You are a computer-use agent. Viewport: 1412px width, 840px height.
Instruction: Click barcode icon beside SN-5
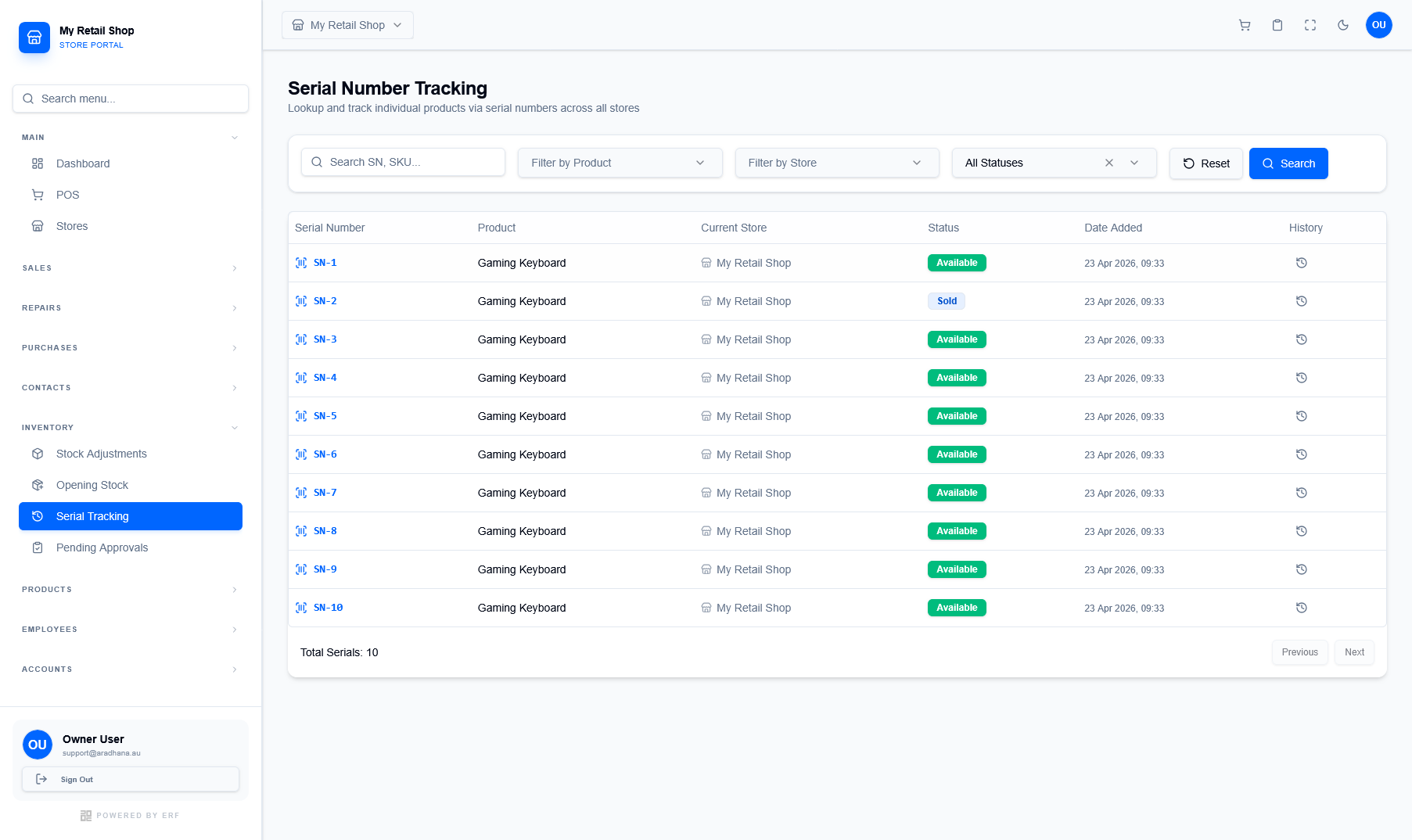tap(301, 416)
